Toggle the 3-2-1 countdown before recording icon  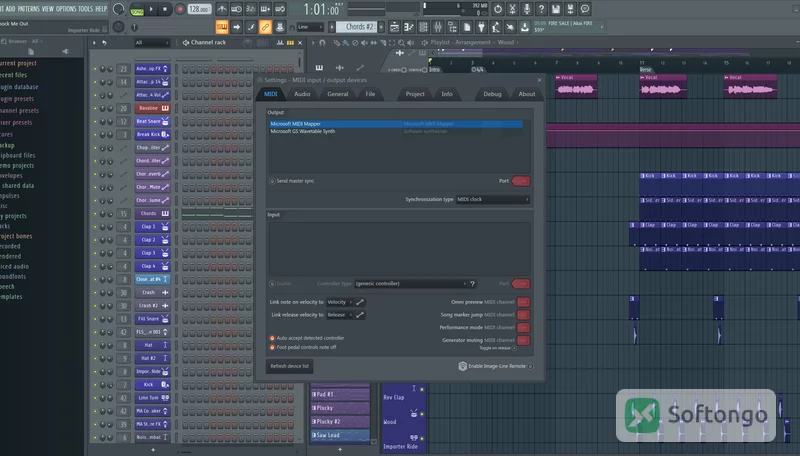[x=251, y=9]
